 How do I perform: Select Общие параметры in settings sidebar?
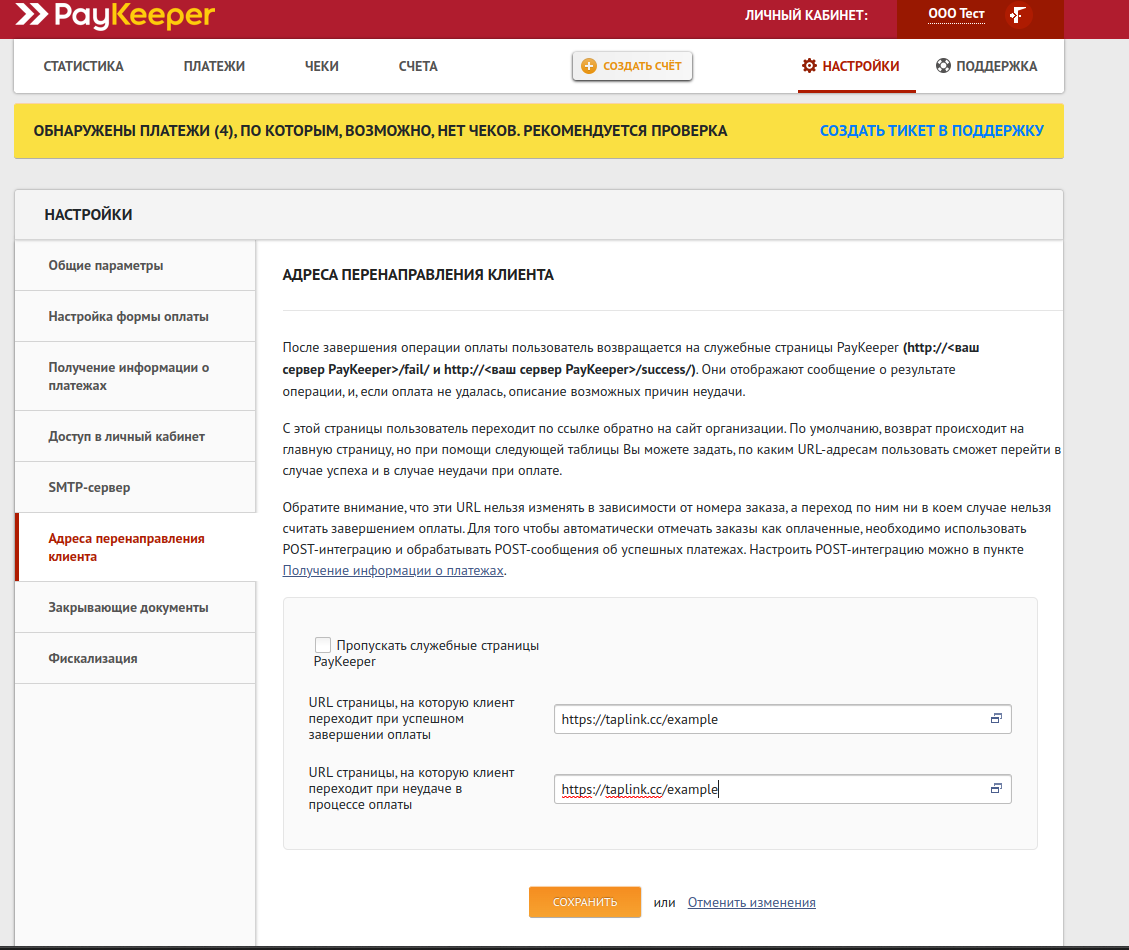coord(135,266)
